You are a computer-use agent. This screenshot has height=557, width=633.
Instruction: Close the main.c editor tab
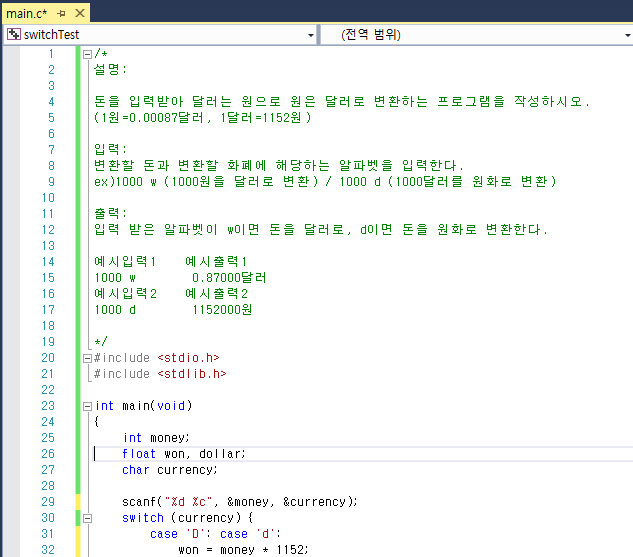[x=80, y=14]
